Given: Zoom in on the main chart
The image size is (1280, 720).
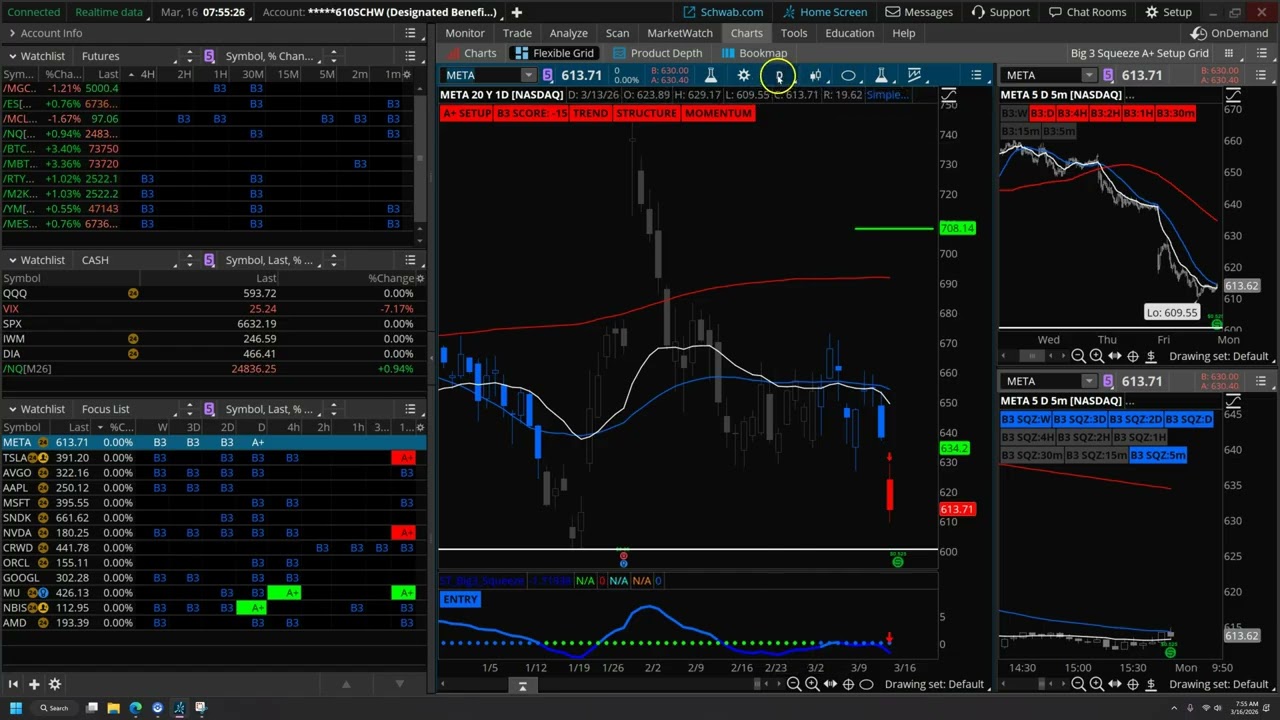Looking at the screenshot, I should 811,684.
